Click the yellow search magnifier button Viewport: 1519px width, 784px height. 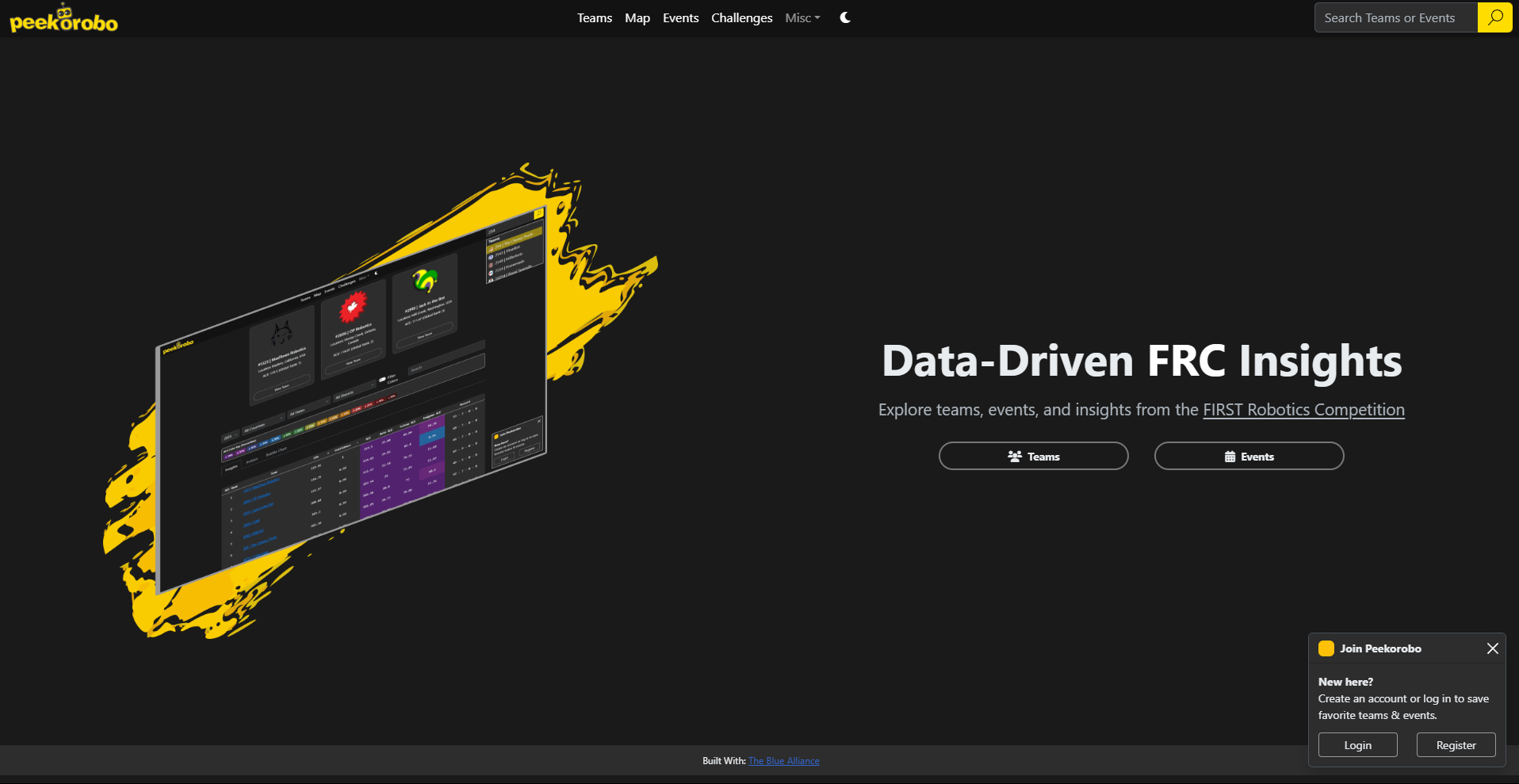(x=1495, y=17)
